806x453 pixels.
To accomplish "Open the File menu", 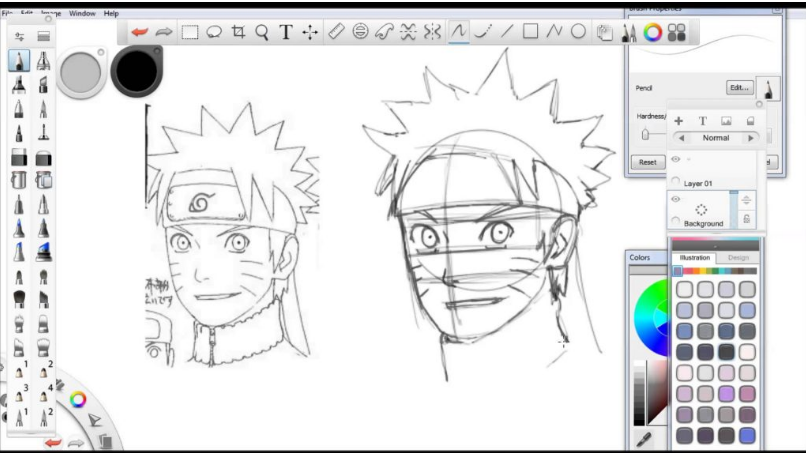I will coord(7,13).
